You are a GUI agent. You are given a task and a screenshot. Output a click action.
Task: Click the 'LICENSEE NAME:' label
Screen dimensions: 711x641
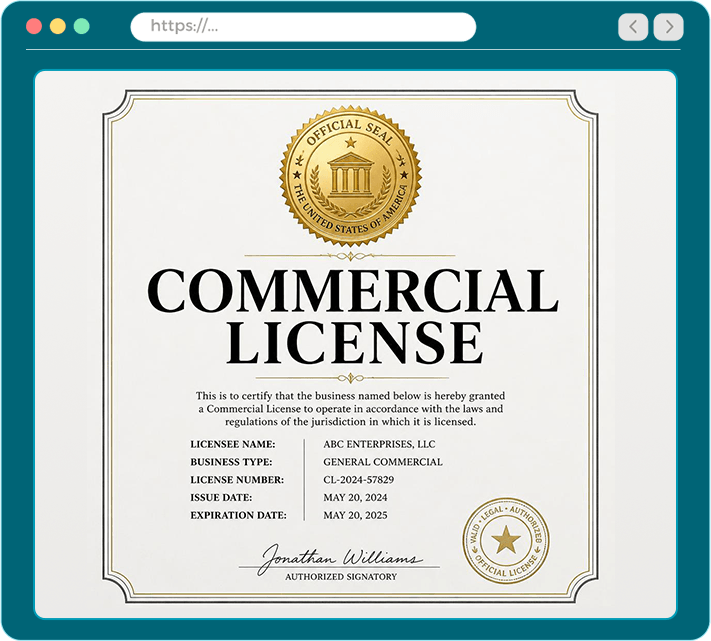(233, 444)
